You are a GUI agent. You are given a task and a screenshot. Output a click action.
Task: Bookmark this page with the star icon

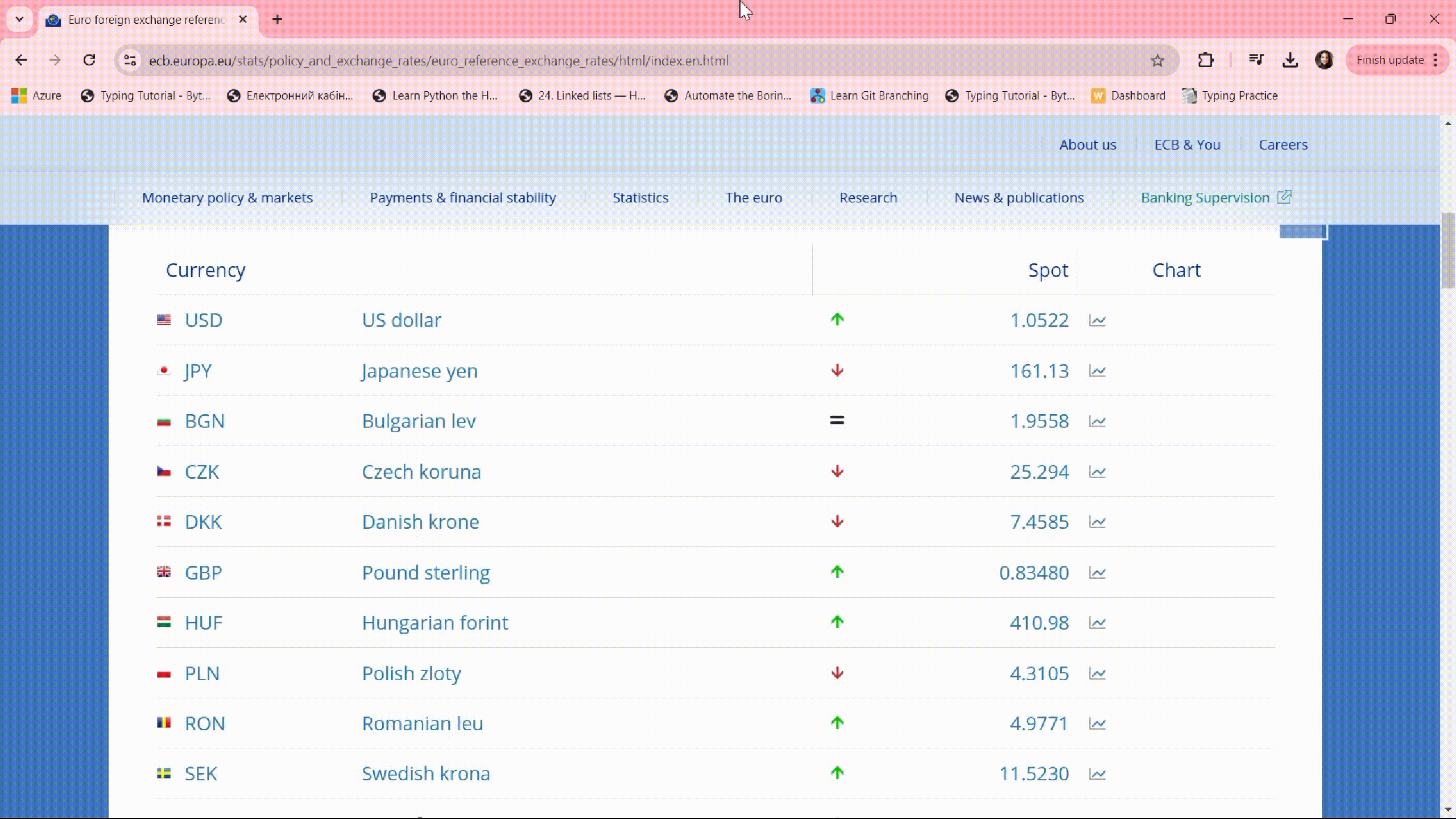(1157, 60)
